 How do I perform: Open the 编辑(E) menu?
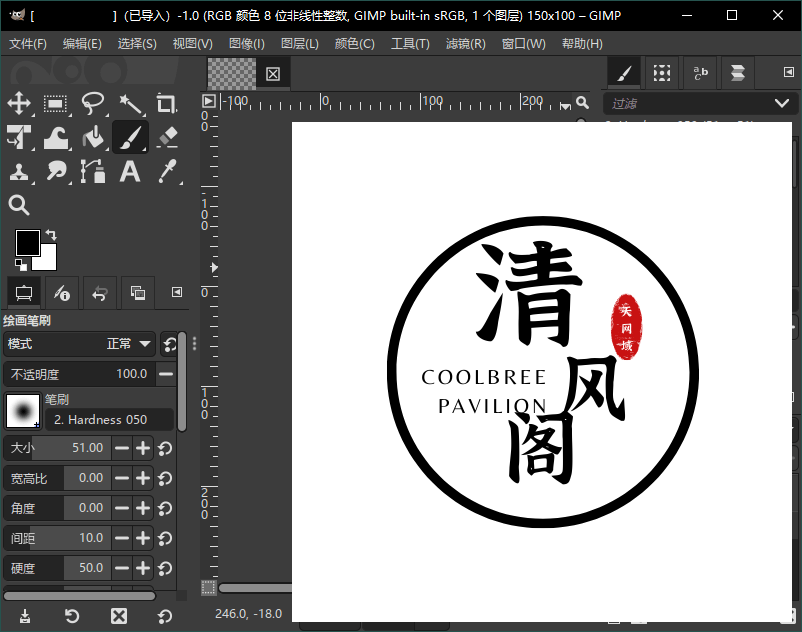pyautogui.click(x=82, y=44)
